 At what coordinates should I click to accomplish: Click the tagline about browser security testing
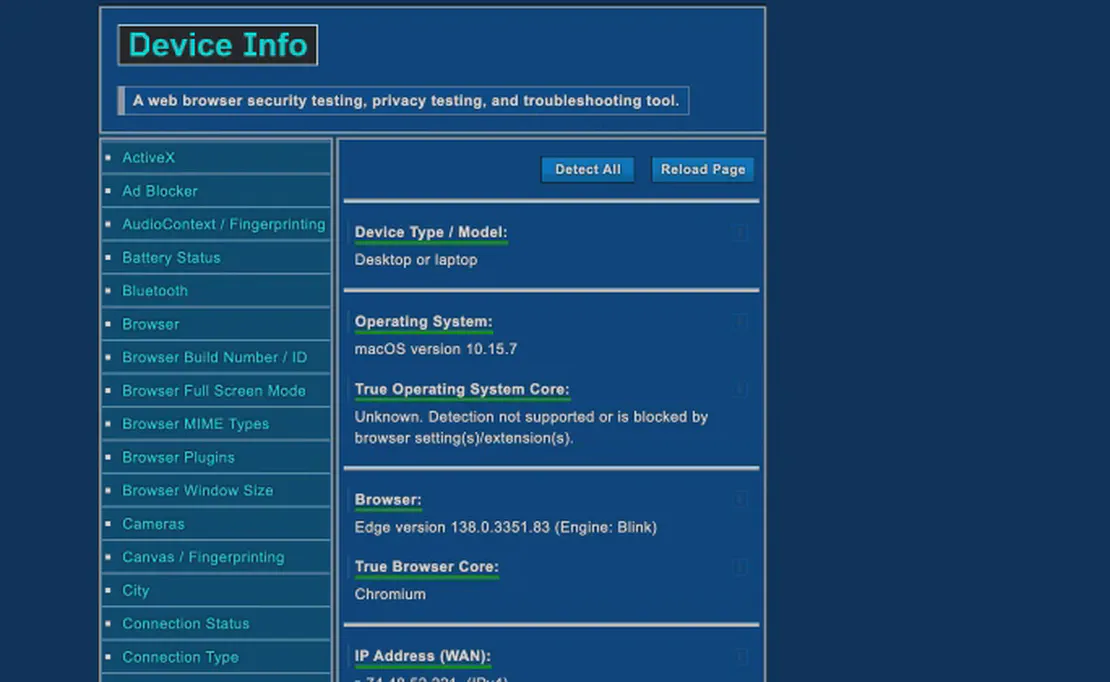(x=405, y=101)
